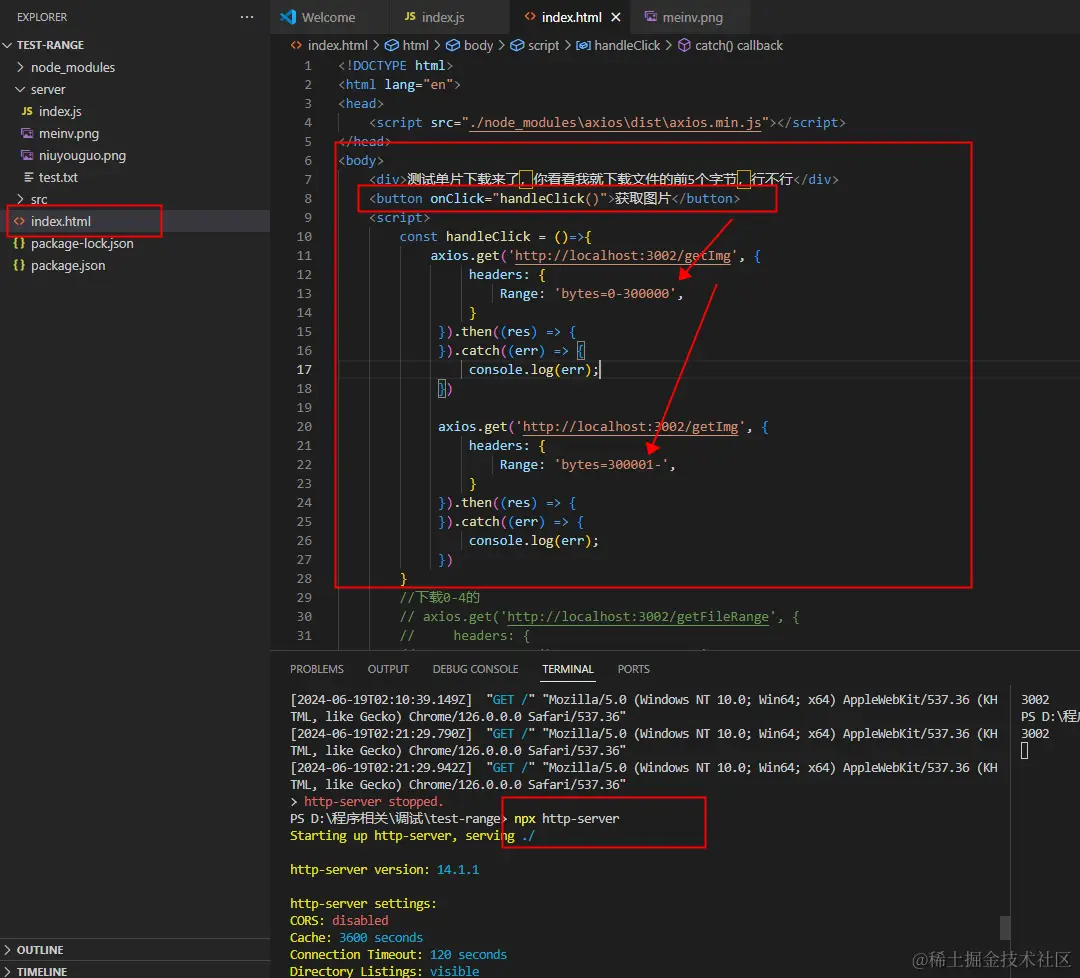
Task: Click the image icon on meinv.png tab
Action: (650, 17)
